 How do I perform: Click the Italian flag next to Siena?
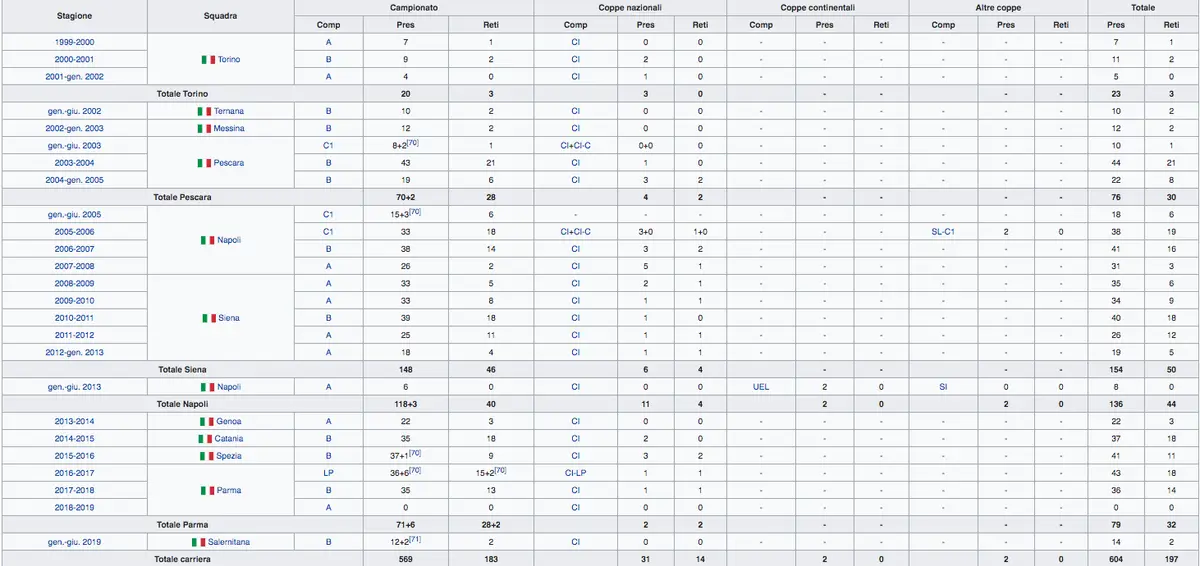click(x=209, y=318)
